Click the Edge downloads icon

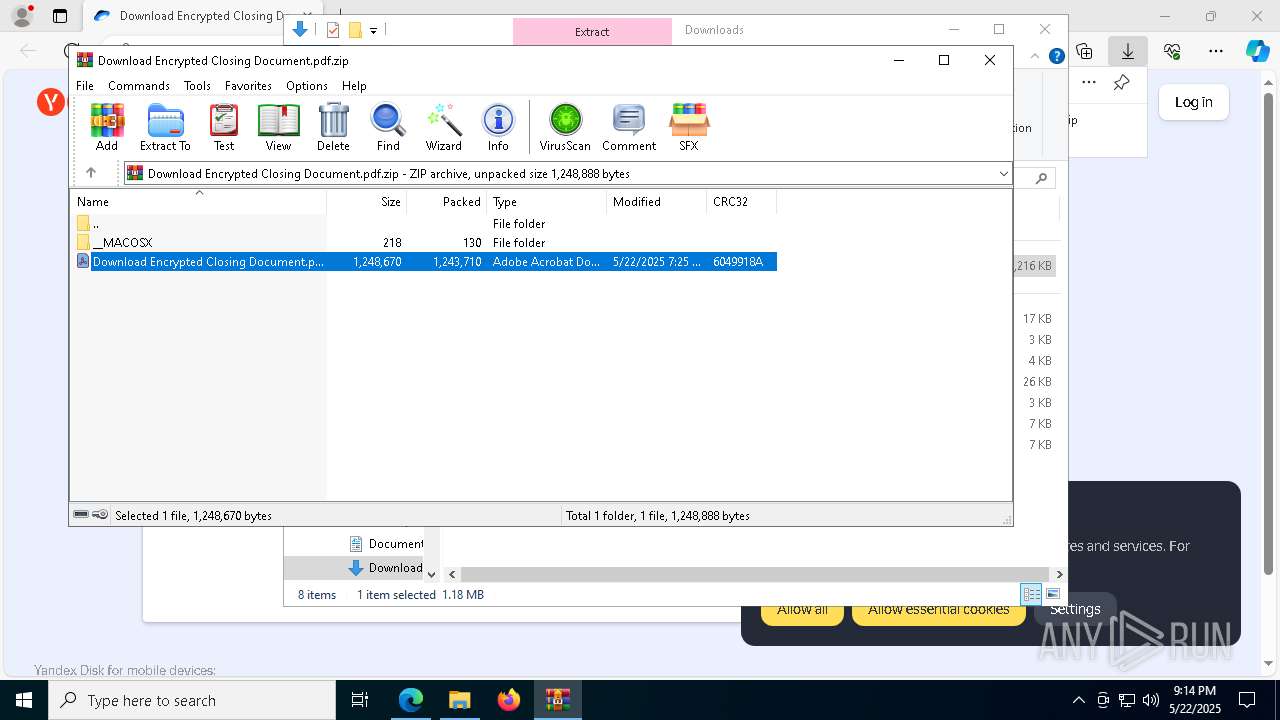[1127, 51]
